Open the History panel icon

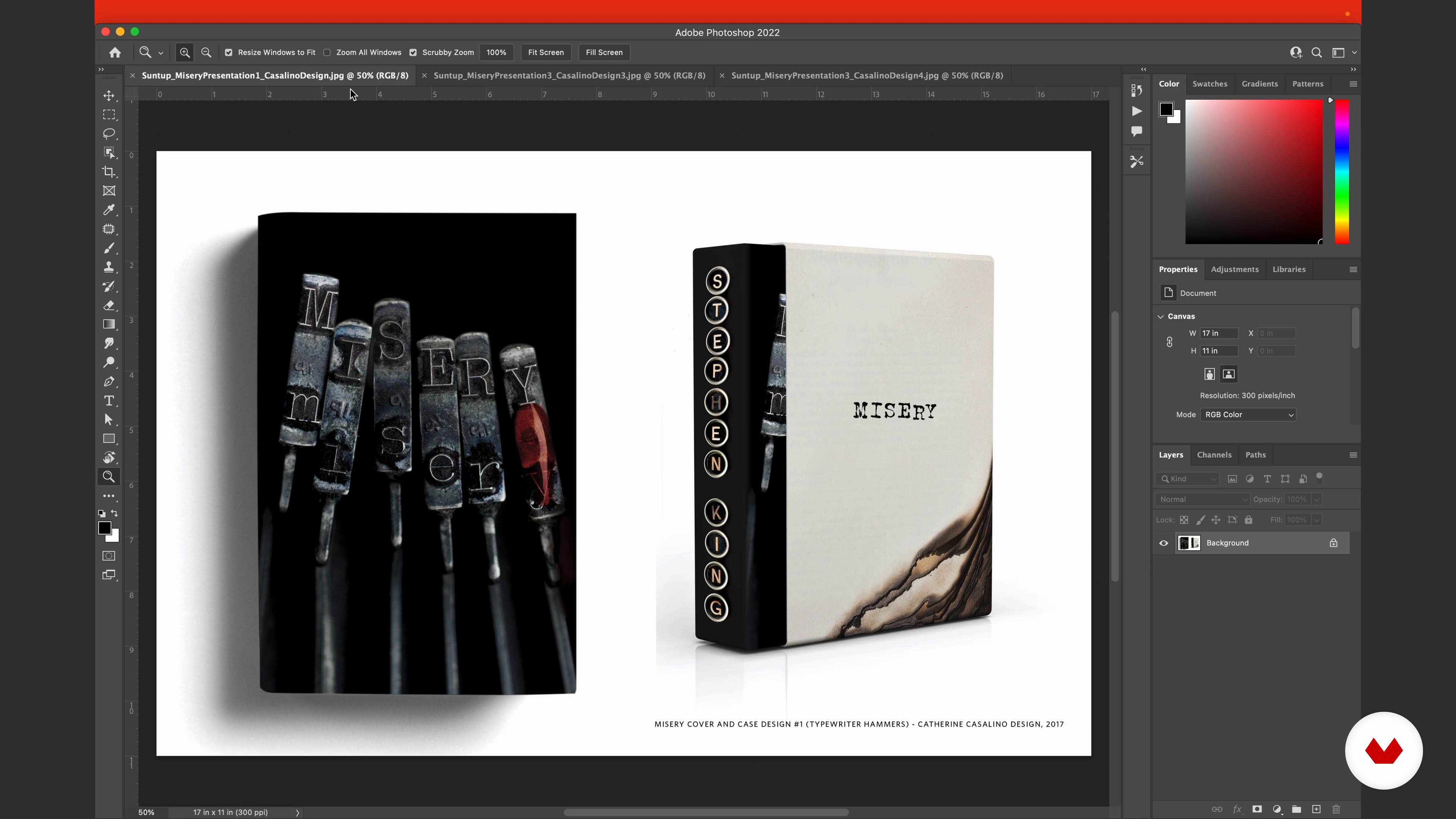tap(1137, 91)
